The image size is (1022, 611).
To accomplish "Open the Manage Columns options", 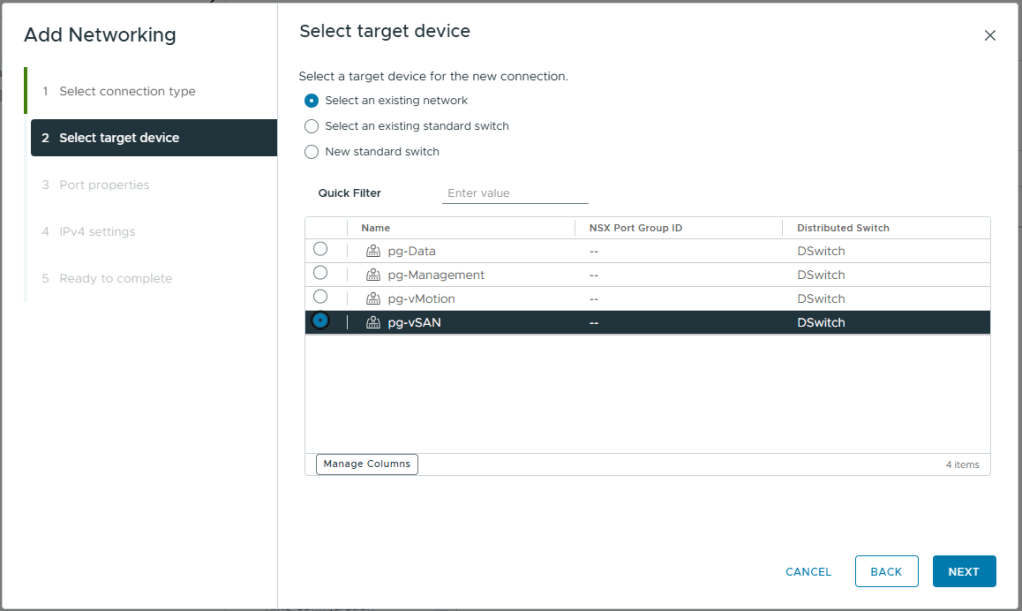I will pyautogui.click(x=367, y=464).
